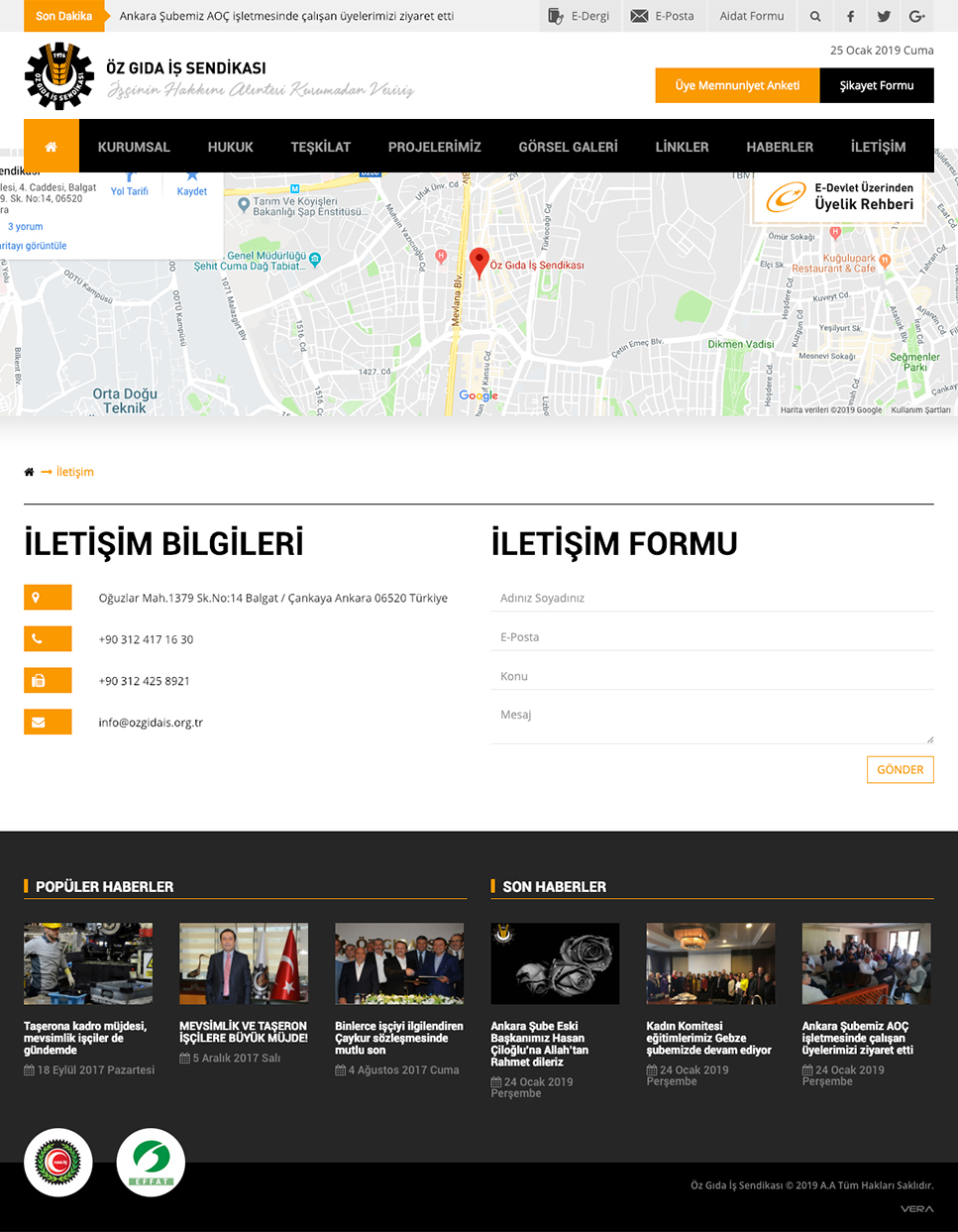Focus the Mesaj textarea
Screen dimensions: 958x1232
712,723
